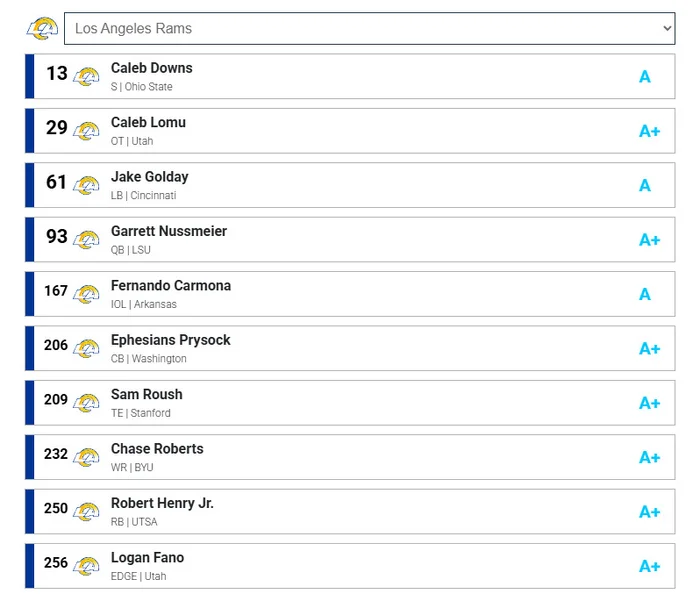
Task: Click Garrett Nussmeier's name
Action: (x=169, y=231)
